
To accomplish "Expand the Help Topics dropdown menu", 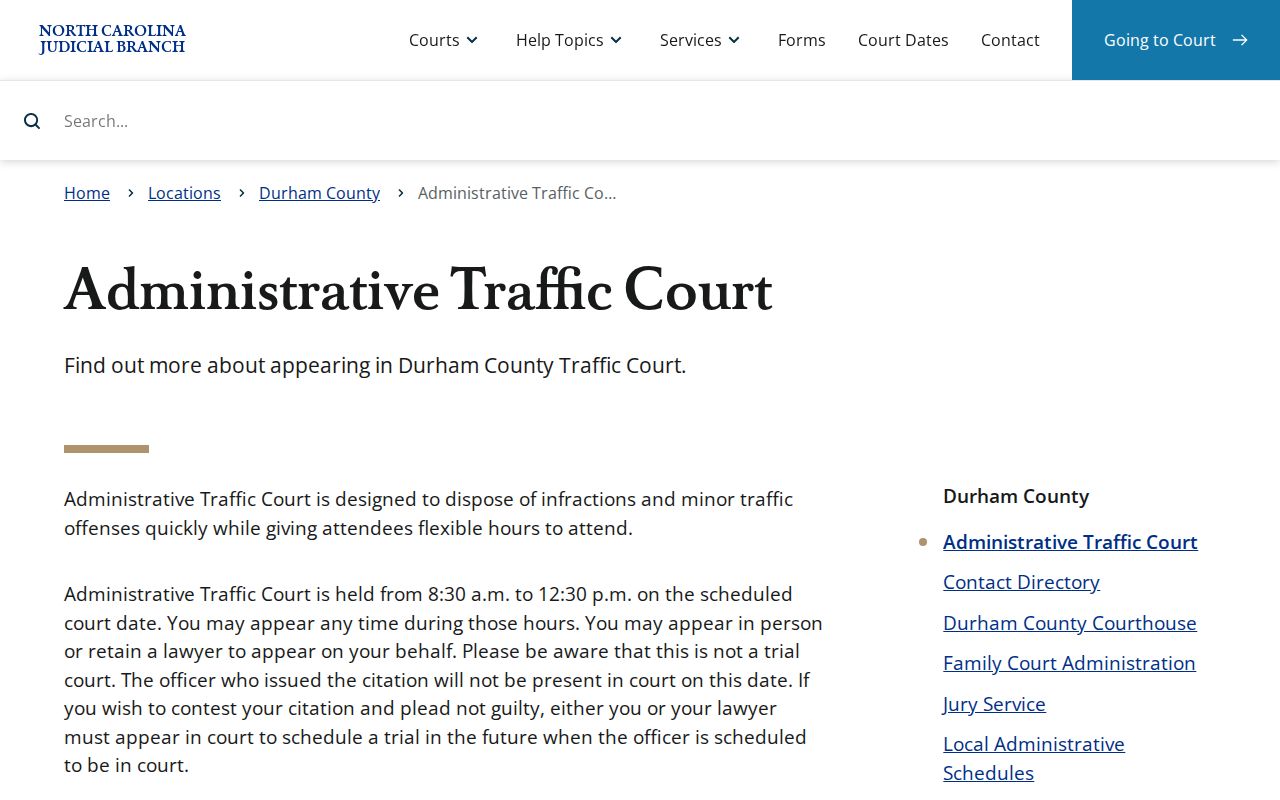I will point(570,40).
